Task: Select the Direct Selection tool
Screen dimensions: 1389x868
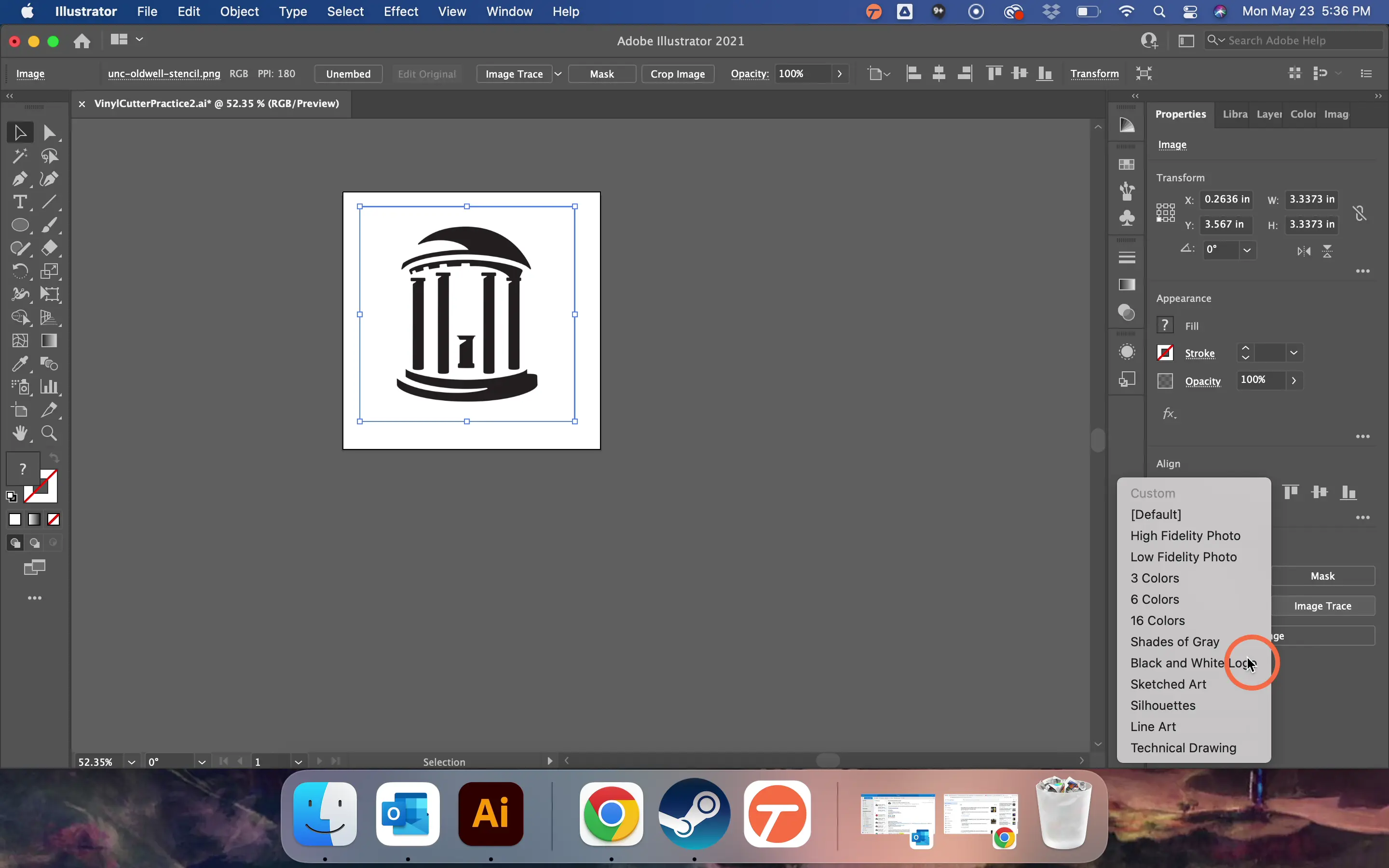Action: pyautogui.click(x=50, y=133)
